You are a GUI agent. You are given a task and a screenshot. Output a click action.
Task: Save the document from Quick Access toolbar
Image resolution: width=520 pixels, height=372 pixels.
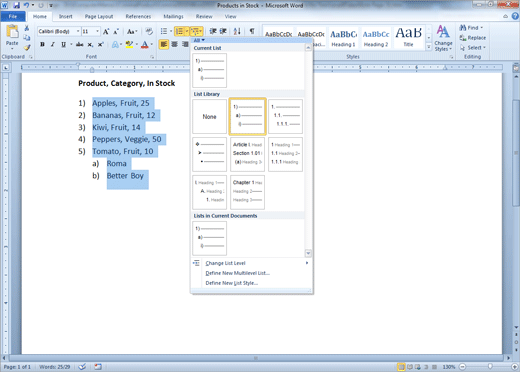tap(16, 5)
